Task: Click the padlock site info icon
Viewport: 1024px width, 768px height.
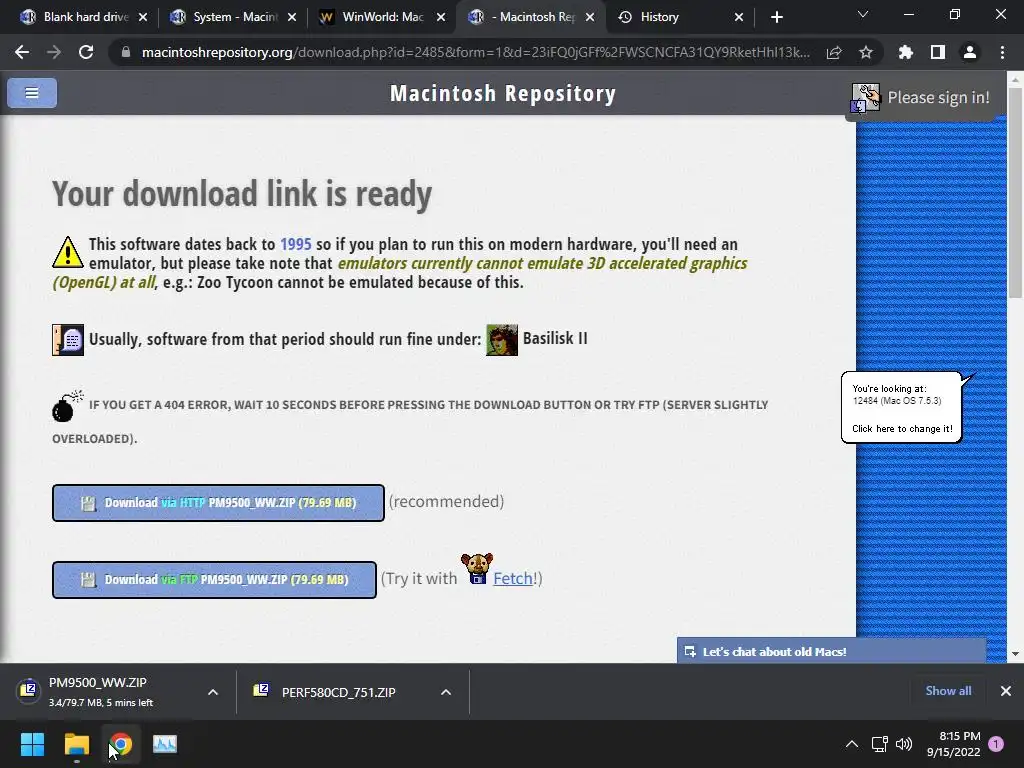Action: coord(126,52)
